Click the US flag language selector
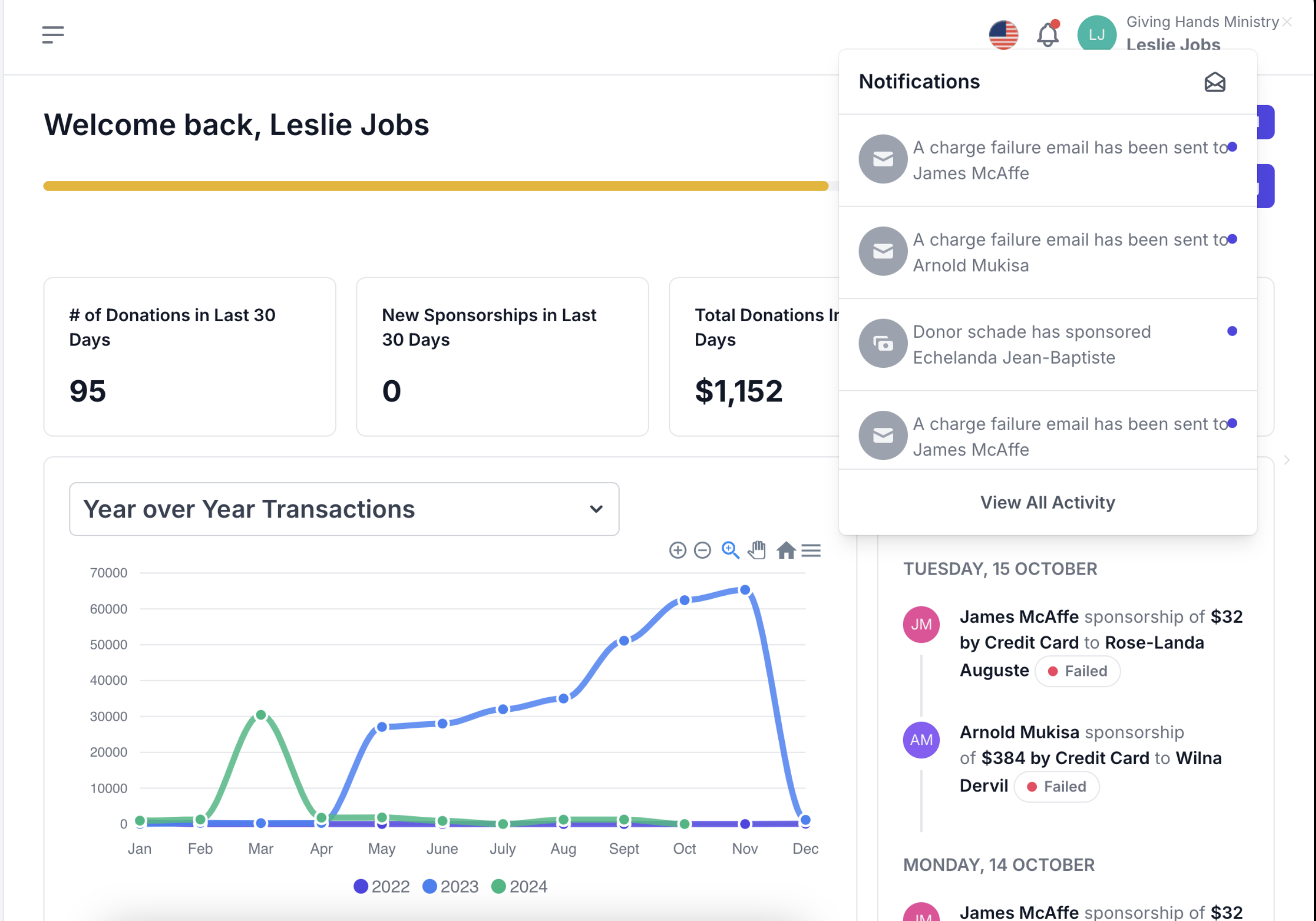Image resolution: width=1316 pixels, height=921 pixels. coord(1003,35)
